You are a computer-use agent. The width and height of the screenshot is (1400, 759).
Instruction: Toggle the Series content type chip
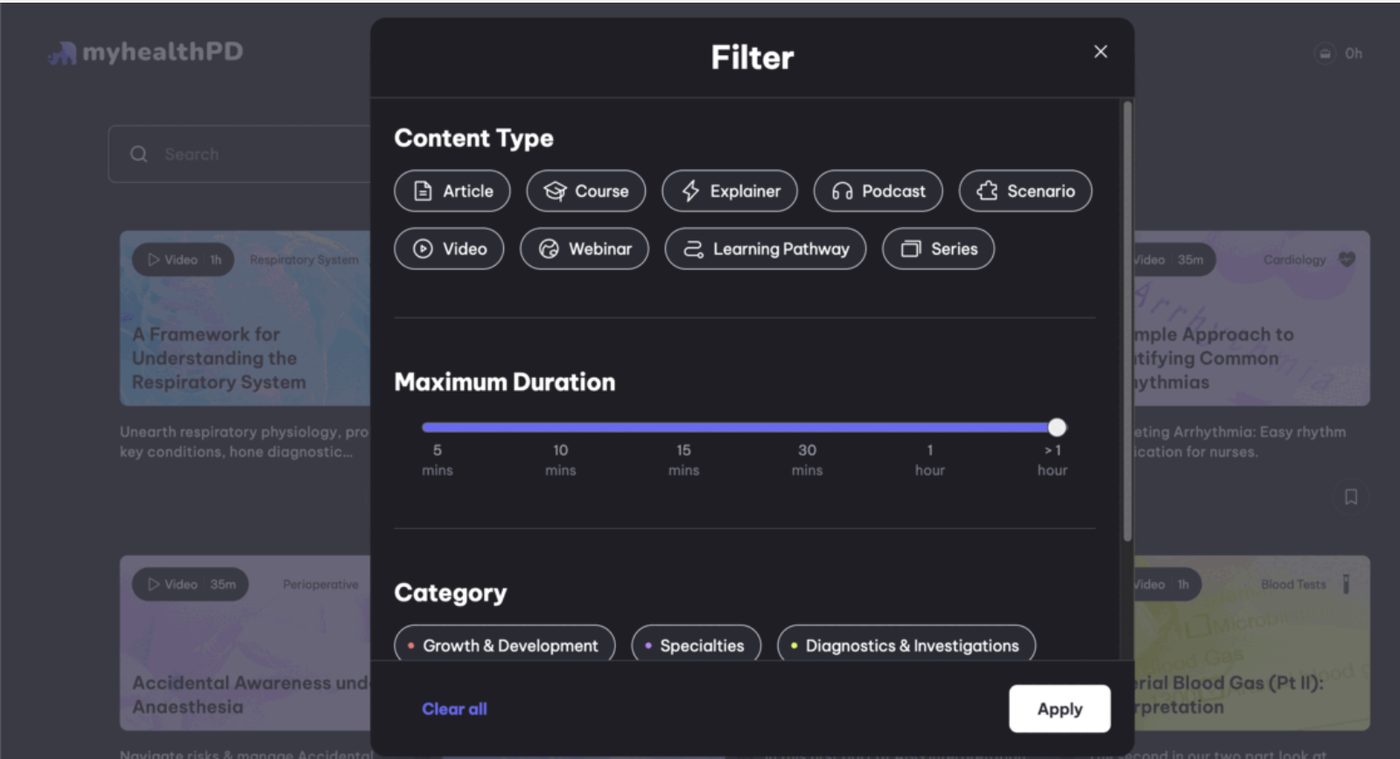[938, 249]
